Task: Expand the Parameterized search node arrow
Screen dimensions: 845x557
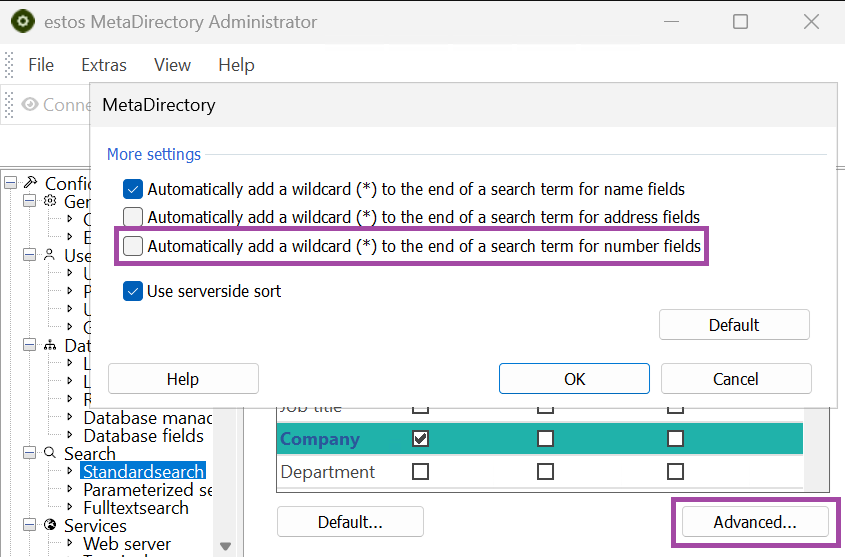Action: (70, 489)
